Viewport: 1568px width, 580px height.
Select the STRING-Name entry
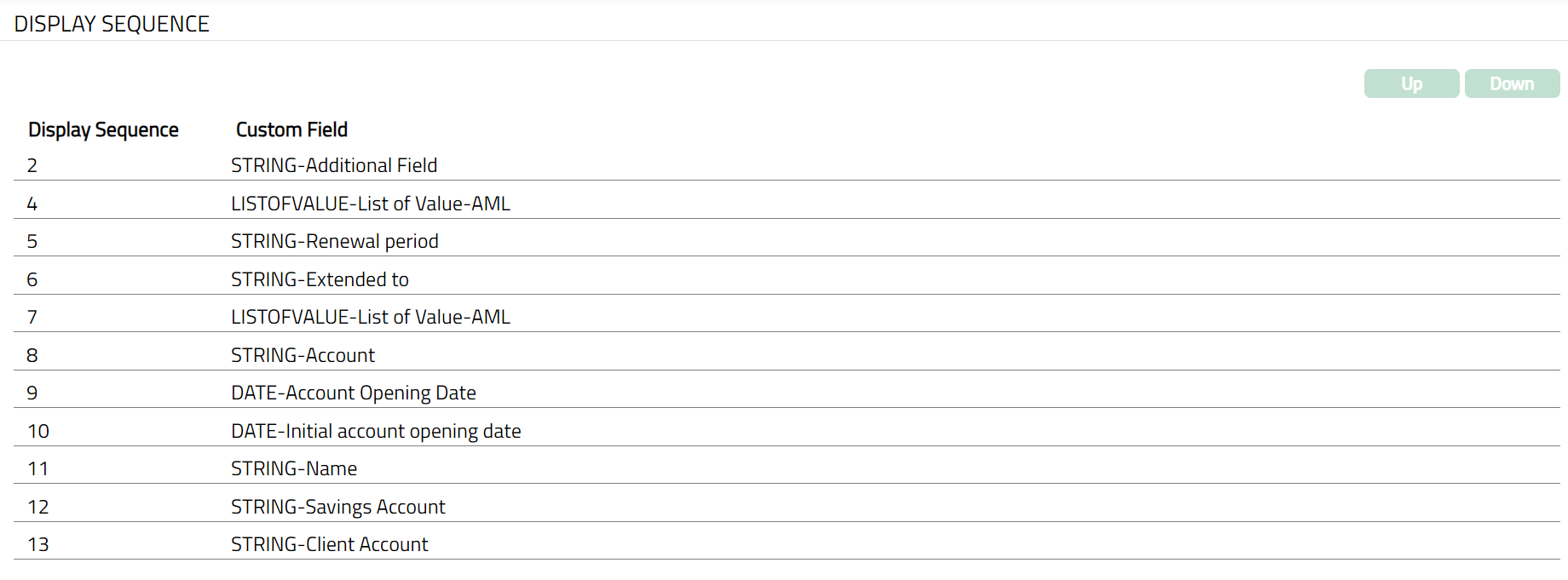pyautogui.click(x=294, y=468)
